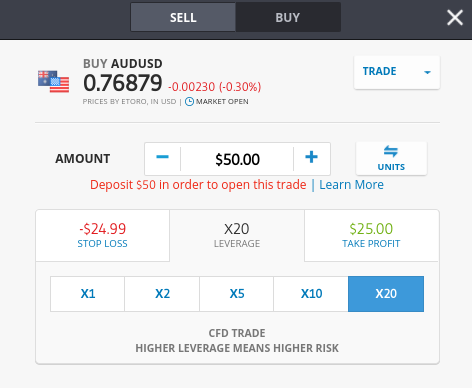Switch to the BUY tab
The width and height of the screenshot is (472, 388).
288,17
